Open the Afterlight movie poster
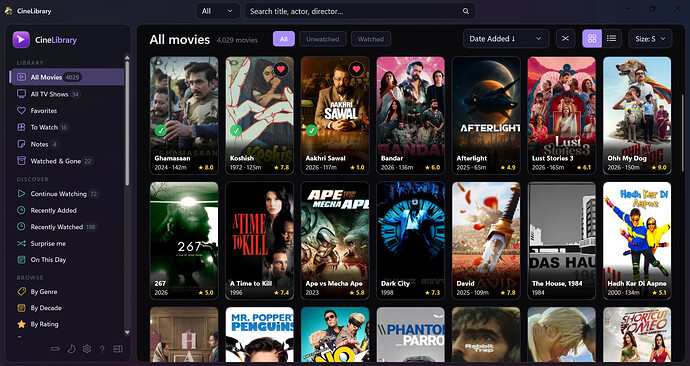 pyautogui.click(x=486, y=115)
